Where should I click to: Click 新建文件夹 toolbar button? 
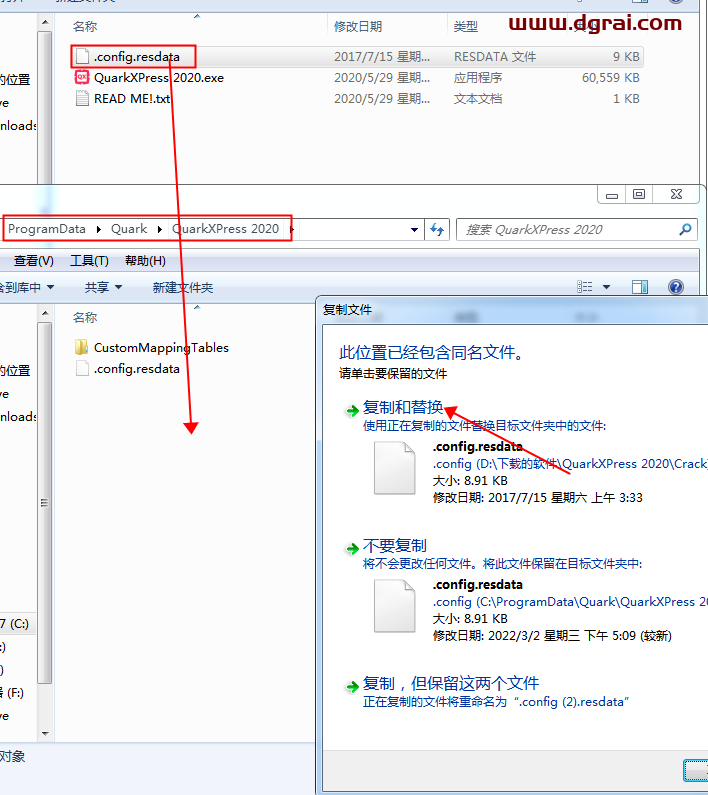click(183, 287)
